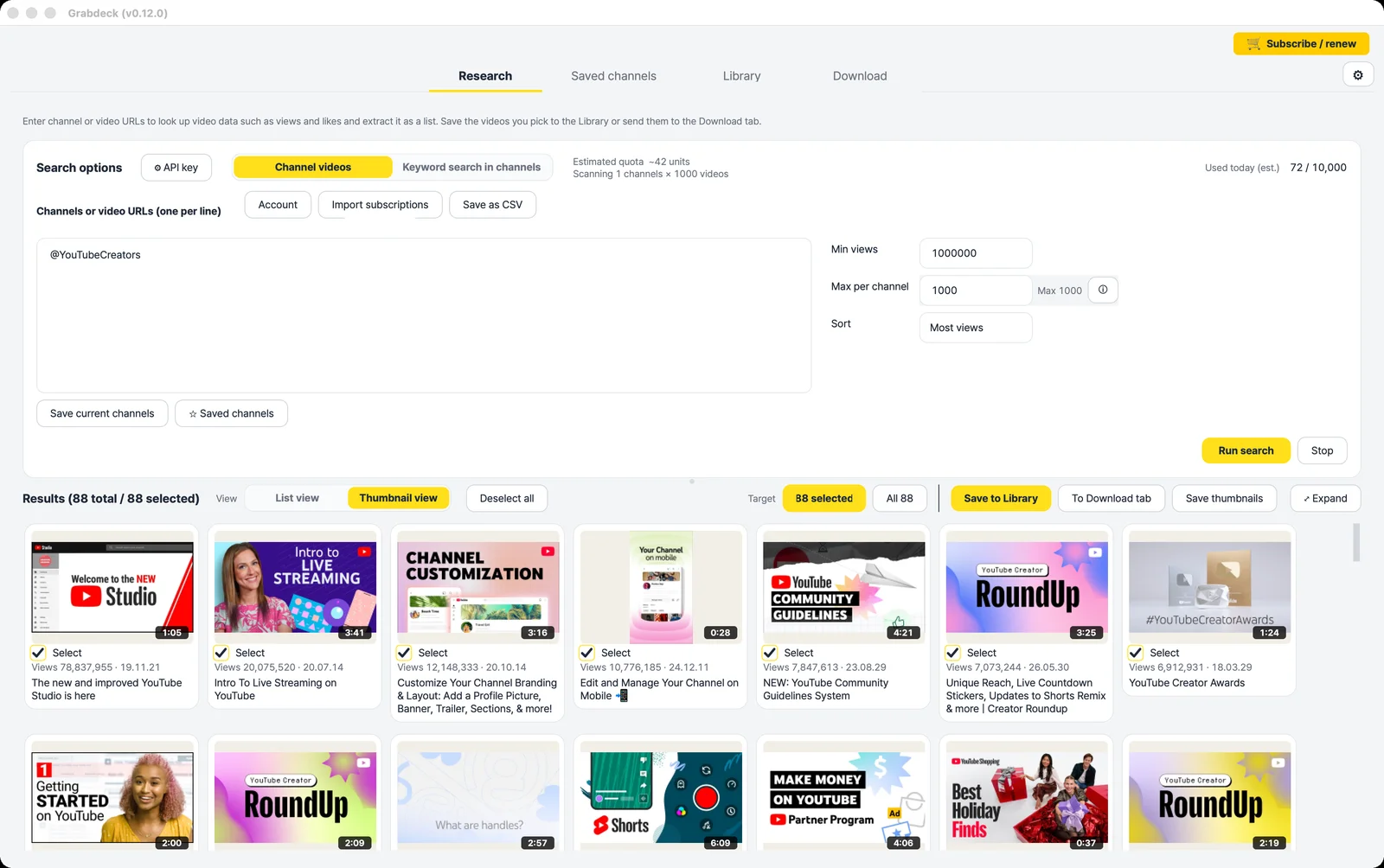The height and width of the screenshot is (868, 1384).
Task: Click Import subscriptions
Action: (x=380, y=205)
